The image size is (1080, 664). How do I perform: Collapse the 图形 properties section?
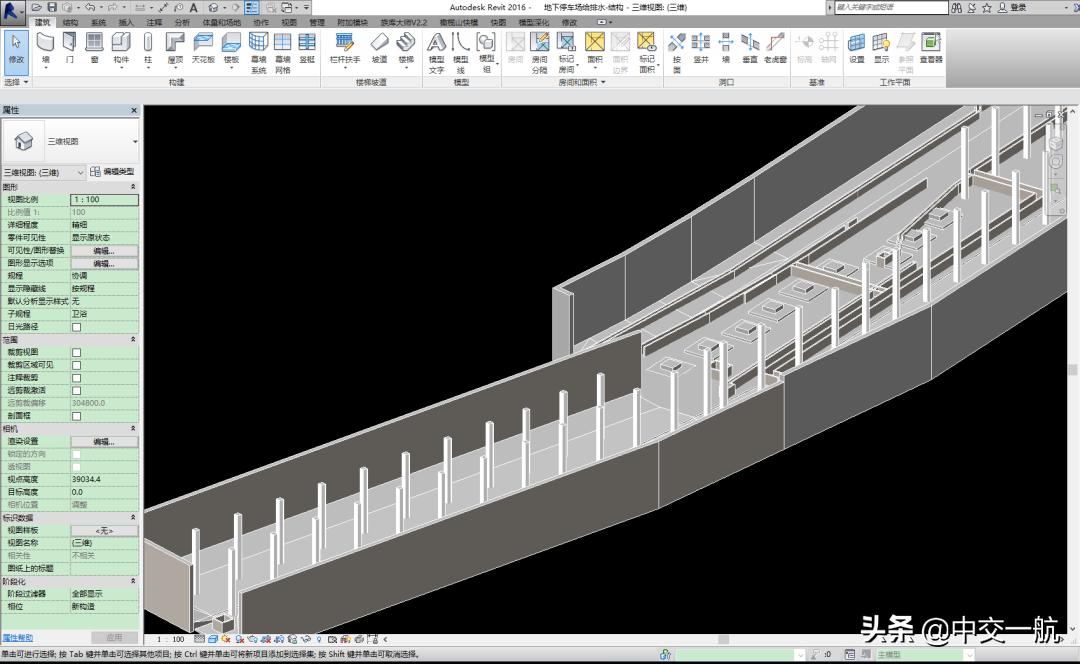coord(133,187)
